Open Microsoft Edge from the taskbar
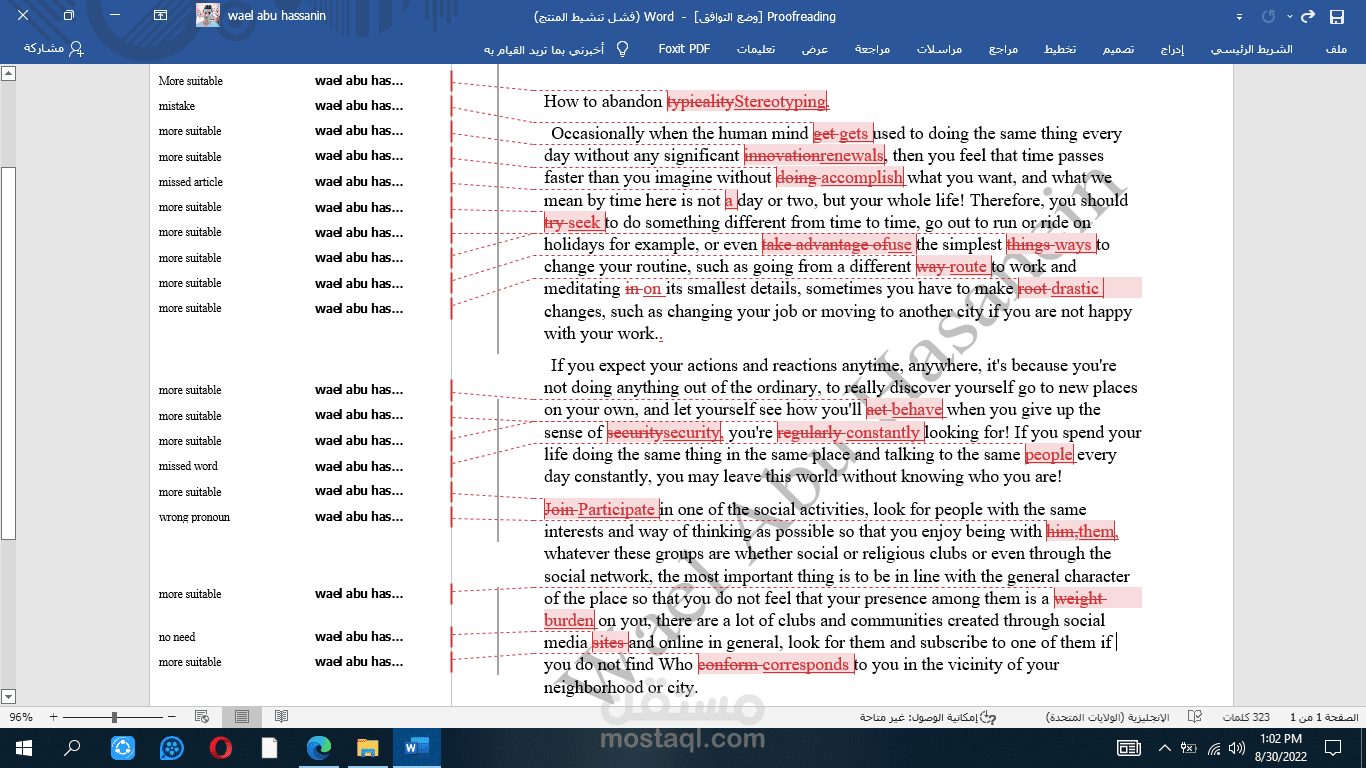1366x768 pixels. click(x=318, y=748)
